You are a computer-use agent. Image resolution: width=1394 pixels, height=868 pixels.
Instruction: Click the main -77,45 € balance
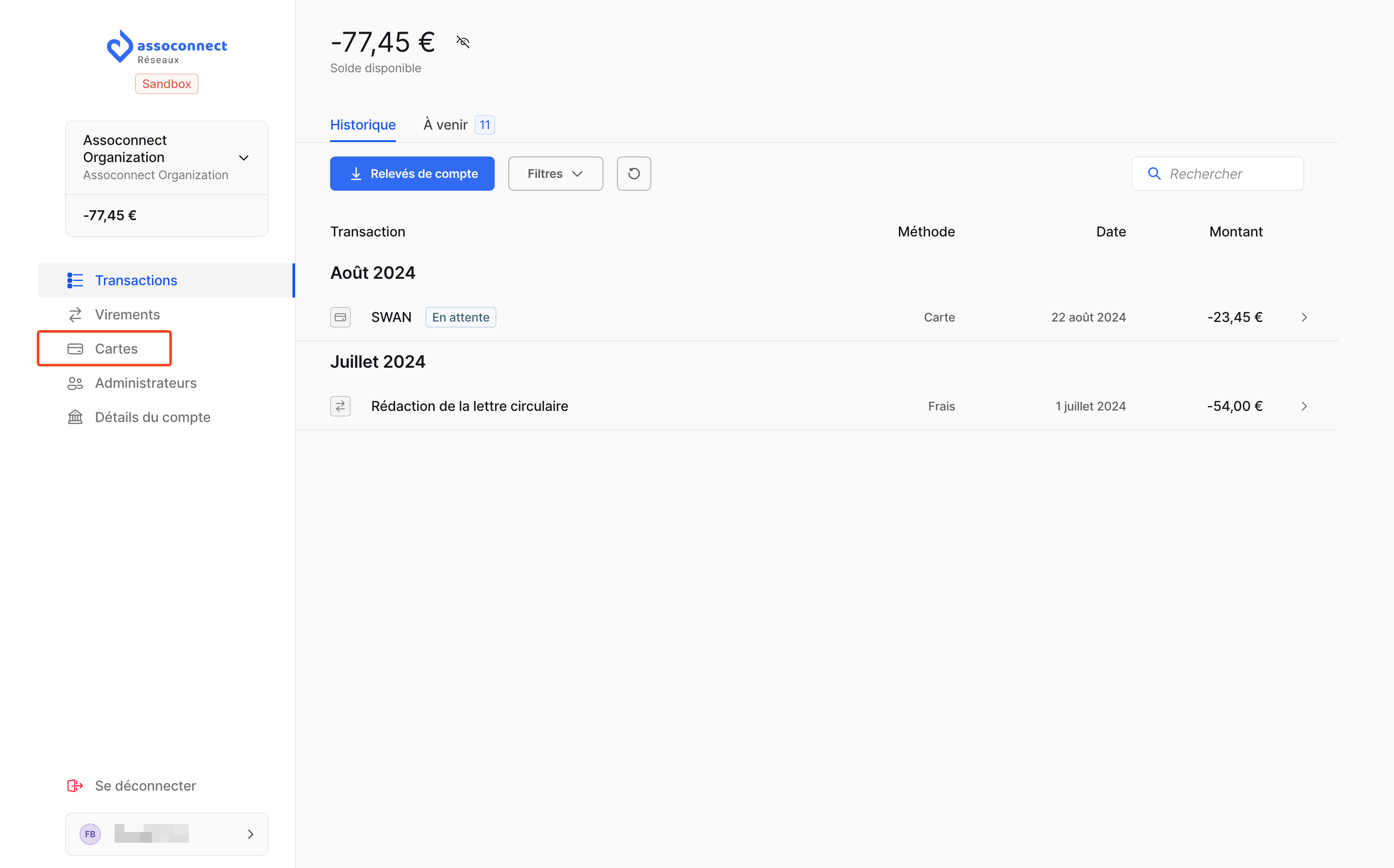[x=382, y=42]
